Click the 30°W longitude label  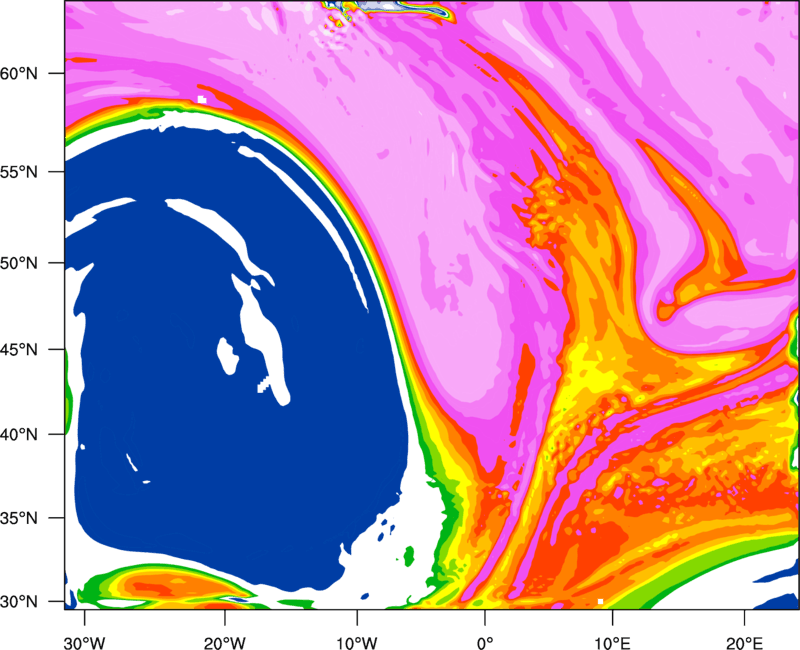tap(85, 643)
